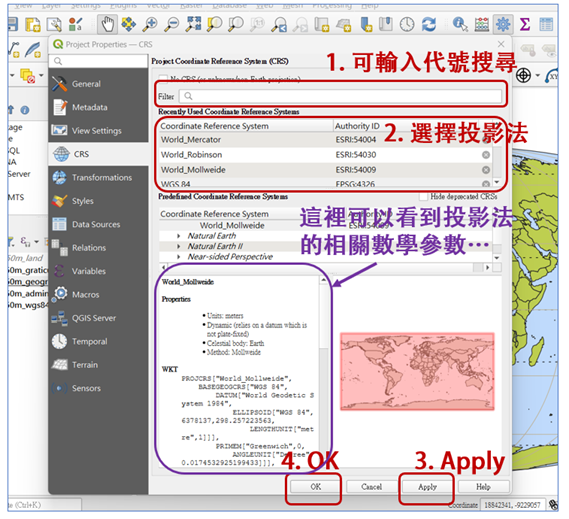Viewport: 569px width, 519px height.
Task: Click the Zoom Next icon
Action: coord(300,25)
